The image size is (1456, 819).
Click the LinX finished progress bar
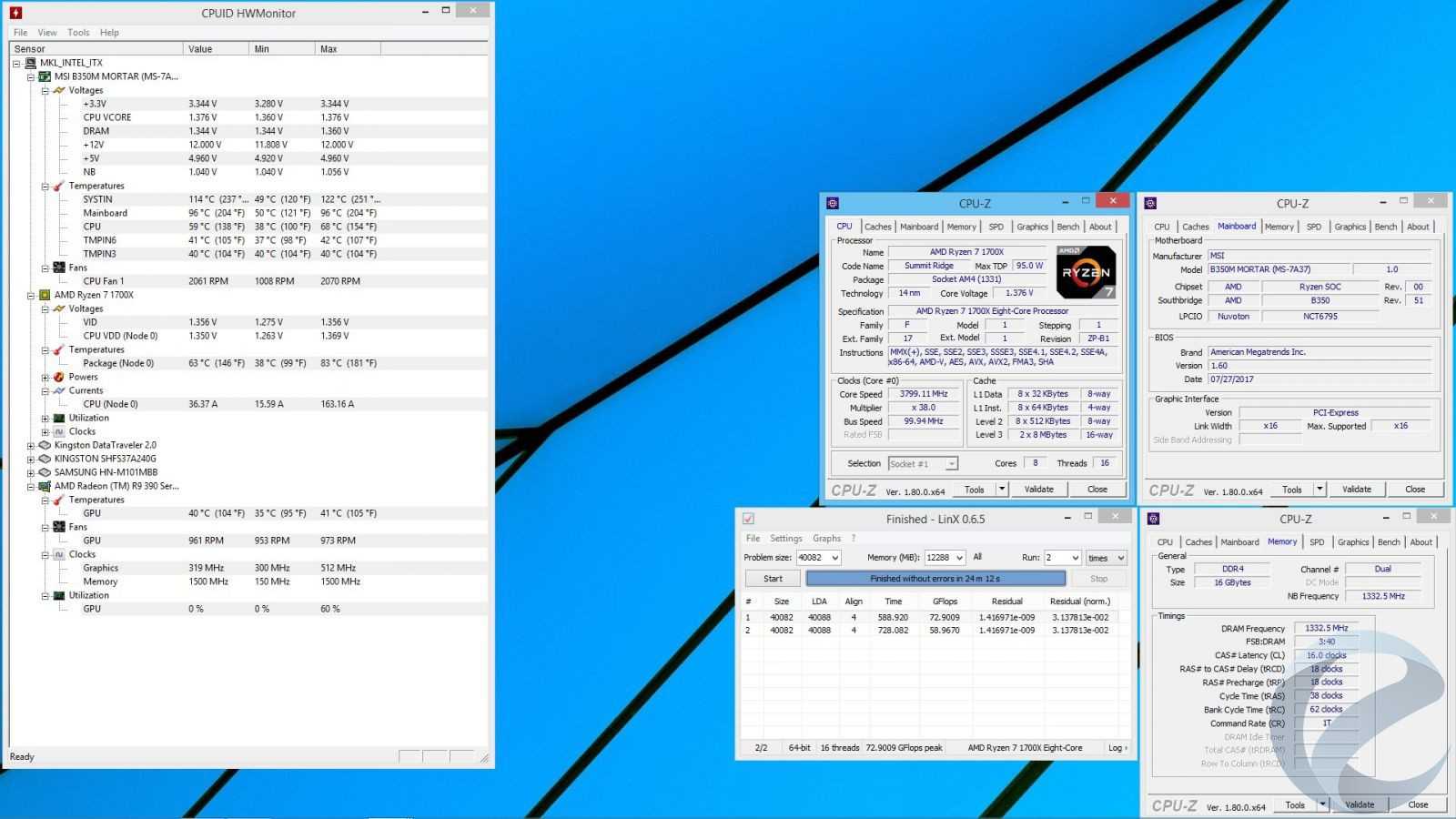point(935,579)
